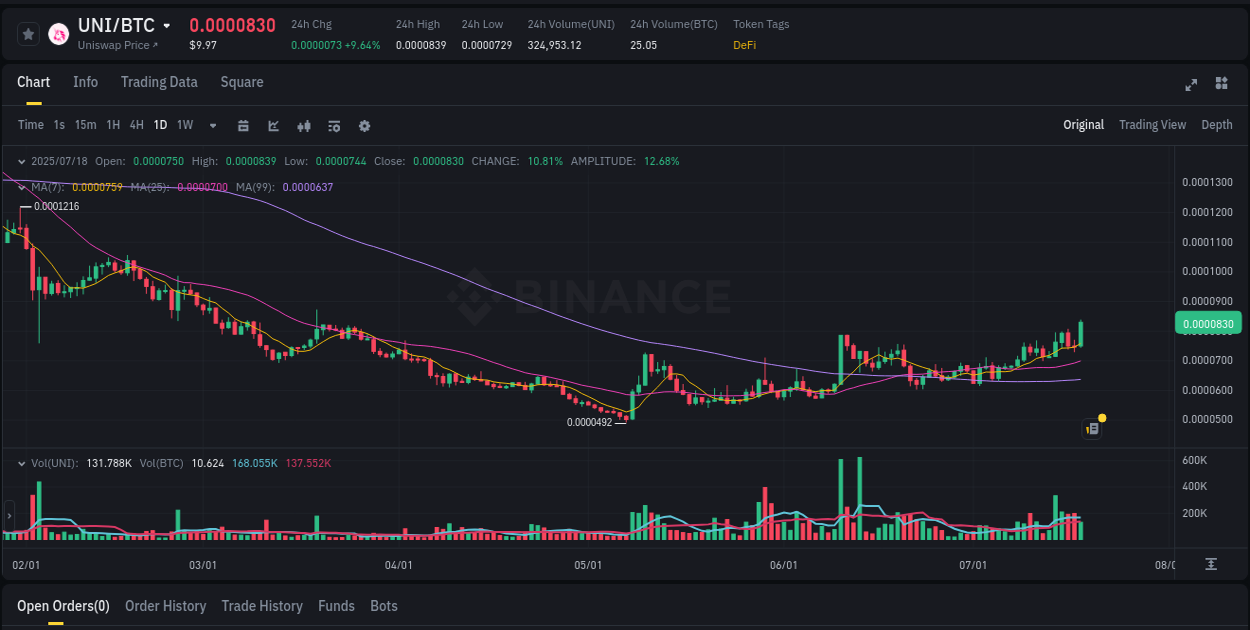Screen dimensions: 1250x630
Task: Open the news notes icon on chart
Action: pos(1092,428)
